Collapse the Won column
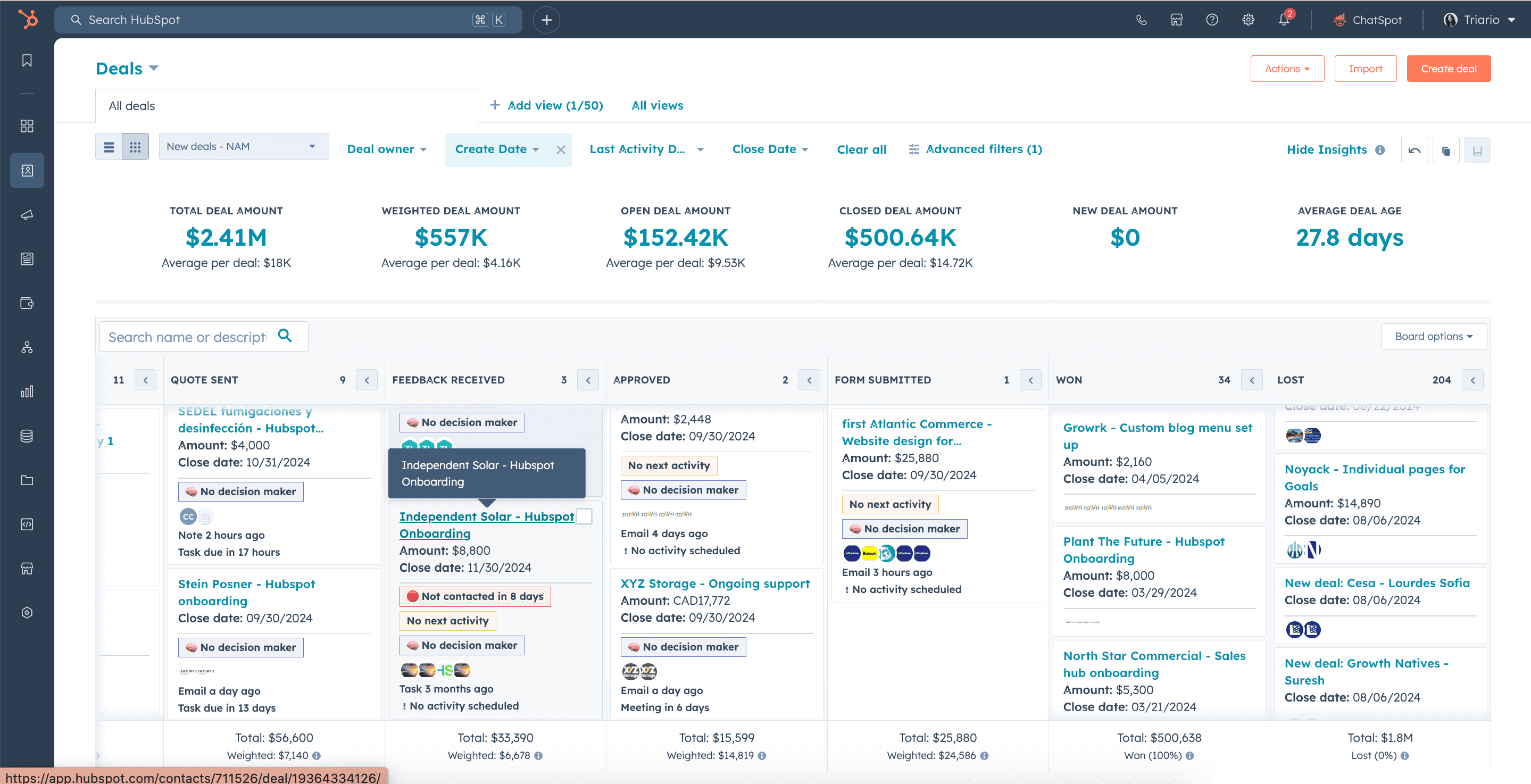This screenshot has width=1531, height=784. pos(1252,380)
